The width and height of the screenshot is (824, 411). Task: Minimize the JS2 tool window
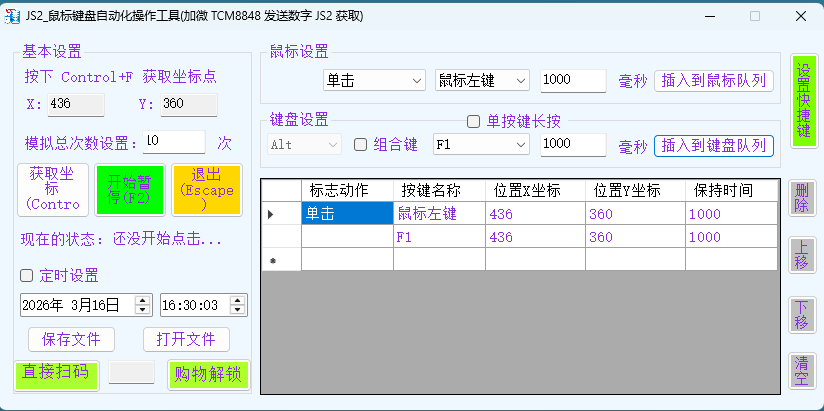tap(710, 16)
